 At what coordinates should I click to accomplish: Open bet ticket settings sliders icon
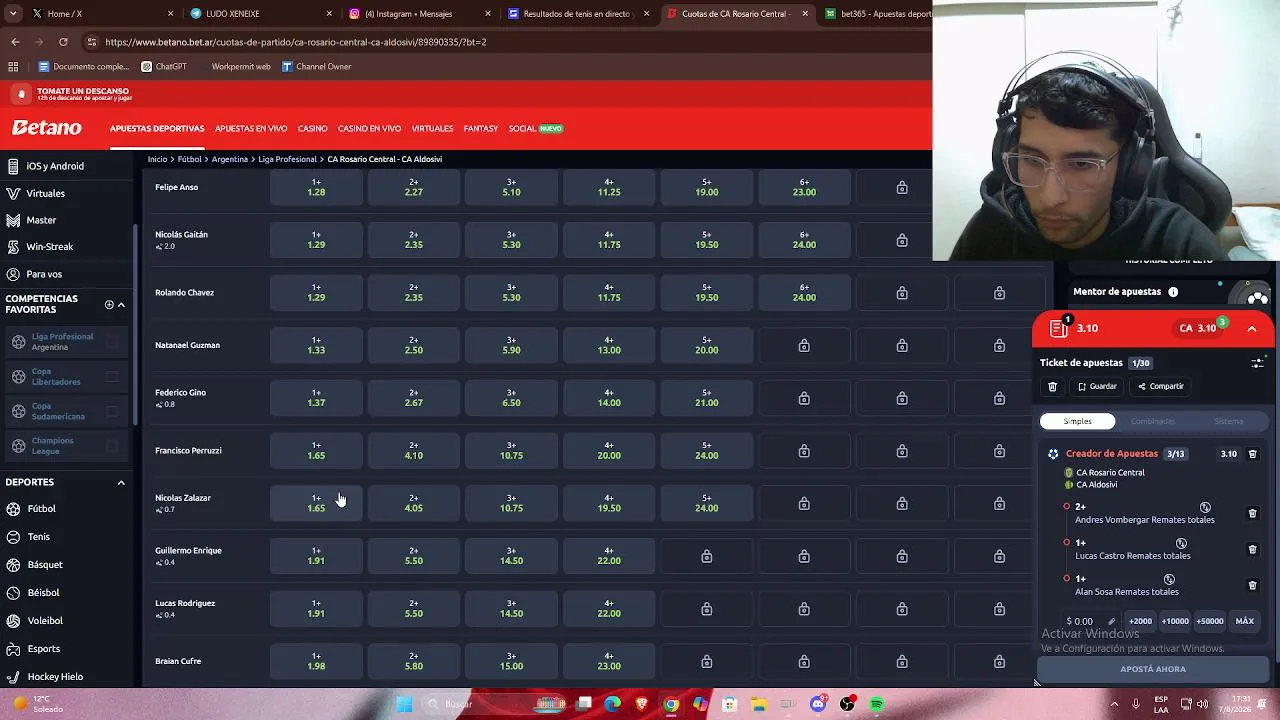tap(1257, 363)
